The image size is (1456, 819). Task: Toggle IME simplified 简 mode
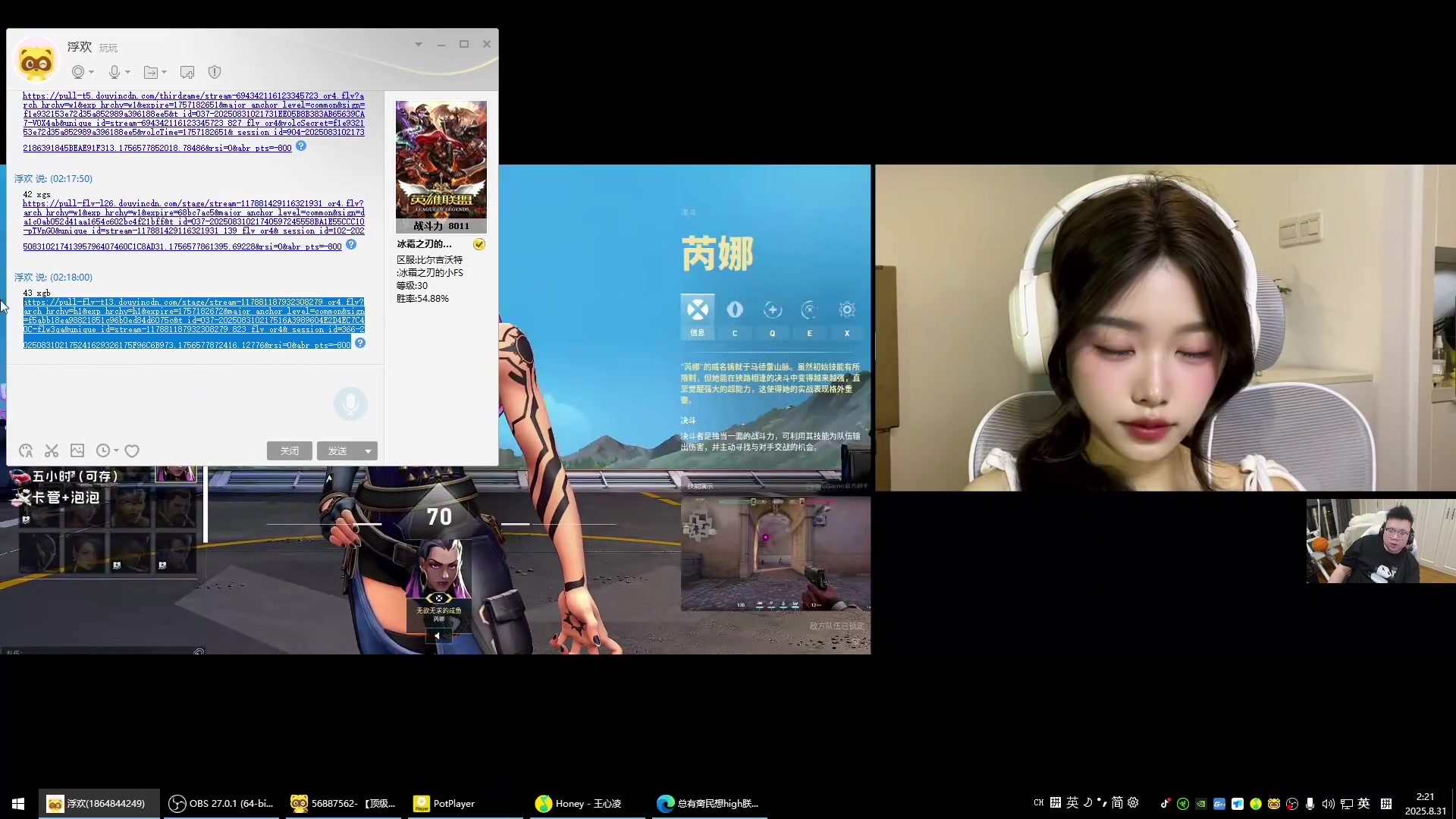point(1117,802)
